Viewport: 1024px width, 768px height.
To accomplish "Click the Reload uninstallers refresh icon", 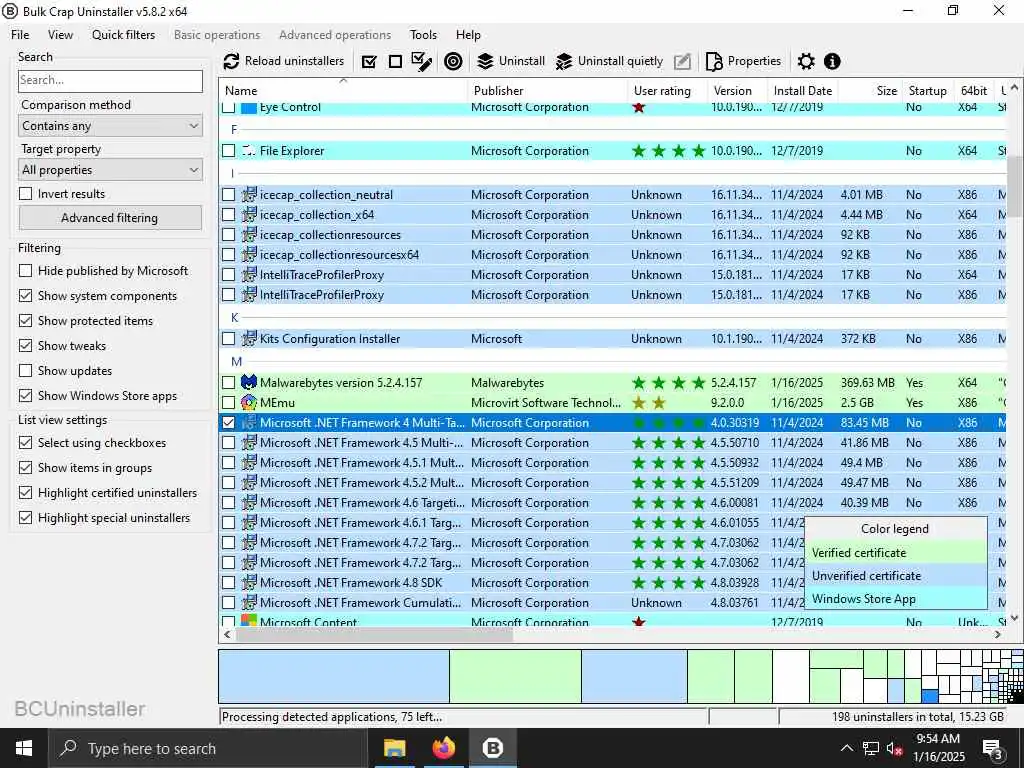I will [231, 61].
